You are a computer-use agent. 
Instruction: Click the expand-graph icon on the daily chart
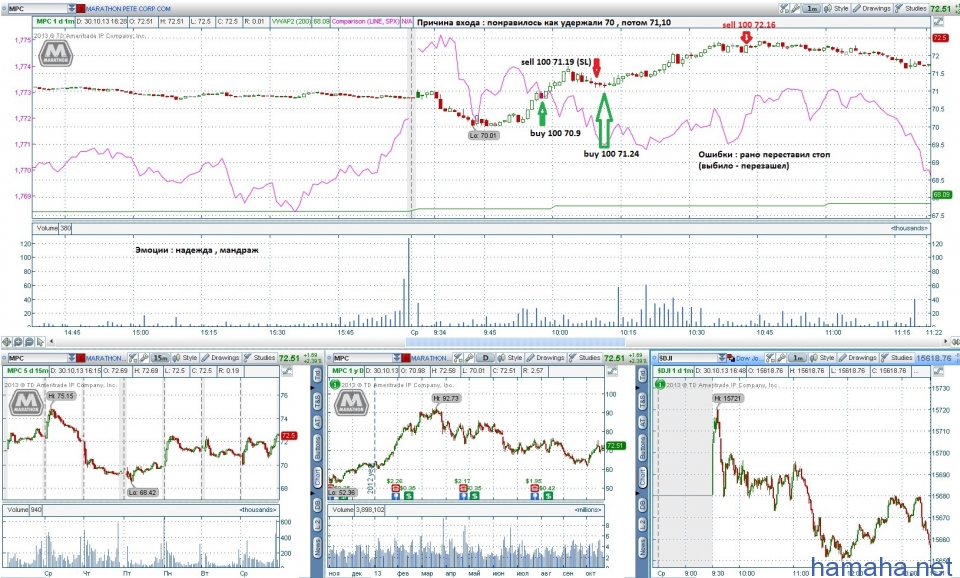(x=612, y=370)
